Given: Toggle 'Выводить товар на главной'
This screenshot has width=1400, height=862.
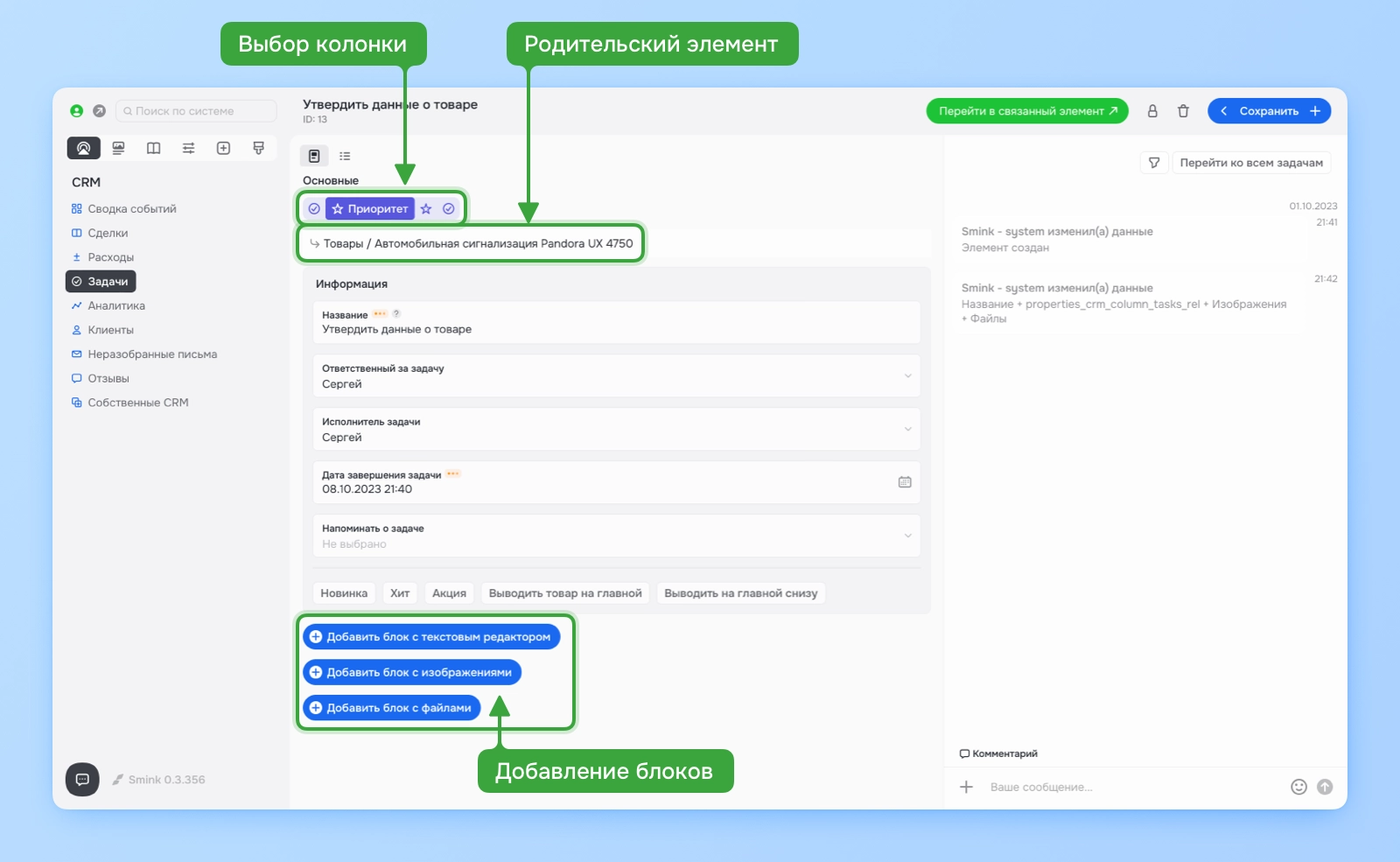Looking at the screenshot, I should 565,593.
